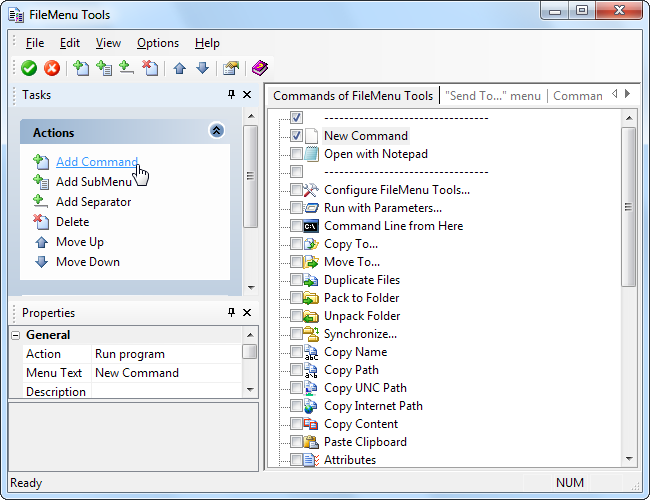Screen dimensions: 650x500
Task: Click the Delete icon in the toolbar
Action: [150, 68]
